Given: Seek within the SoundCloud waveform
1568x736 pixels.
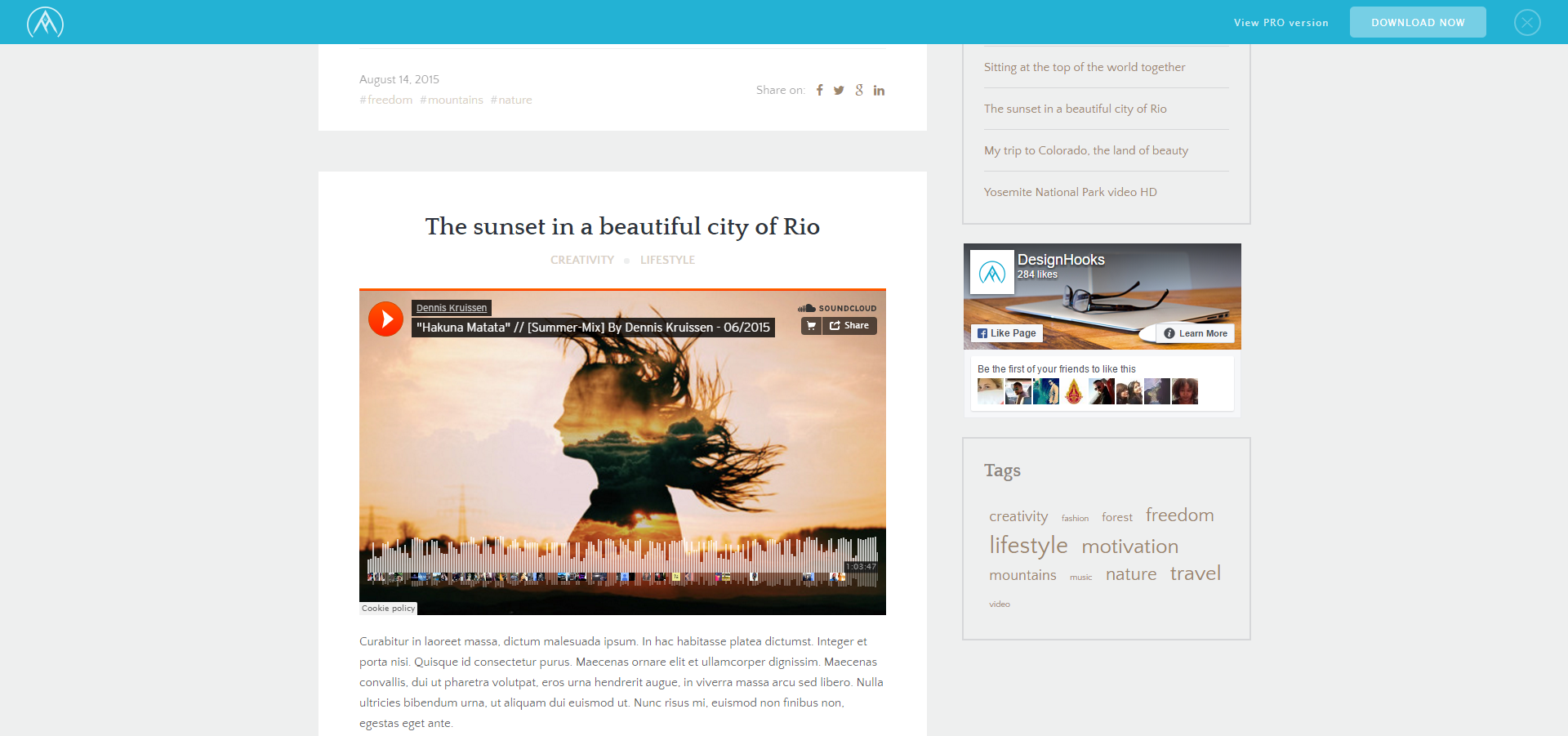Looking at the screenshot, I should coord(622,560).
